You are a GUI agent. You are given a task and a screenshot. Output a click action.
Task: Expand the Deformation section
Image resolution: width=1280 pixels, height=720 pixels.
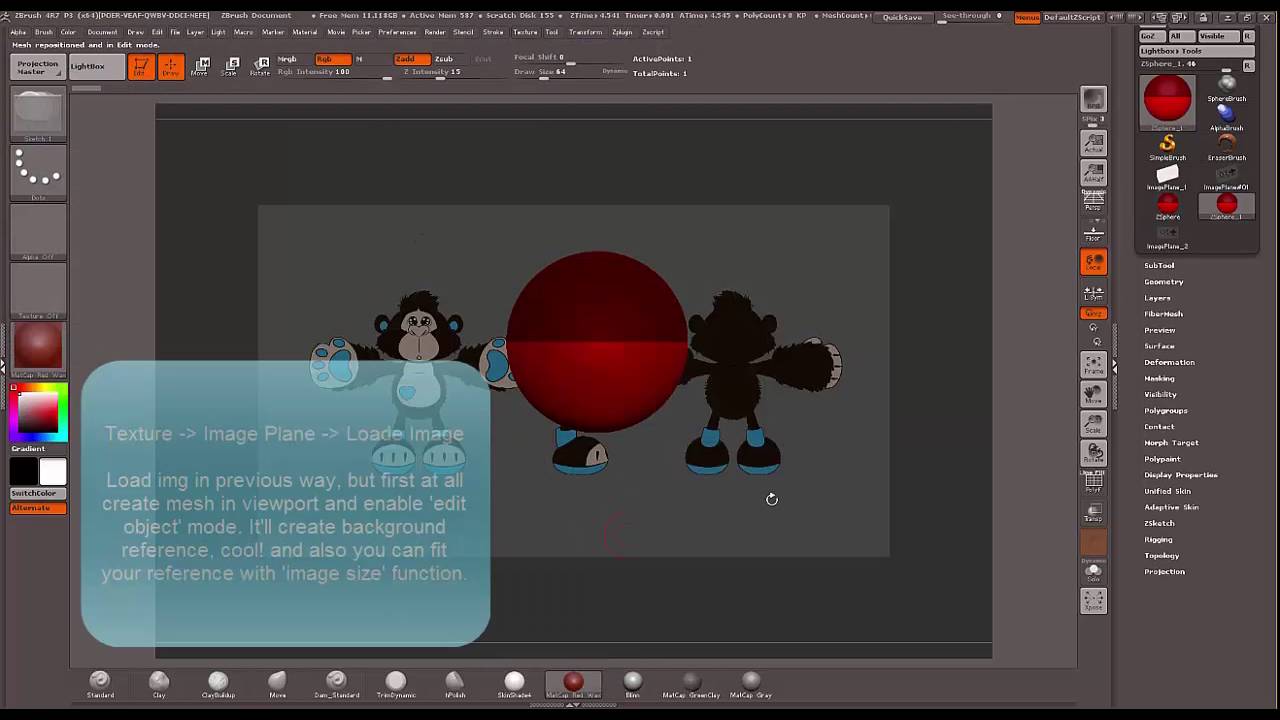click(x=1169, y=362)
